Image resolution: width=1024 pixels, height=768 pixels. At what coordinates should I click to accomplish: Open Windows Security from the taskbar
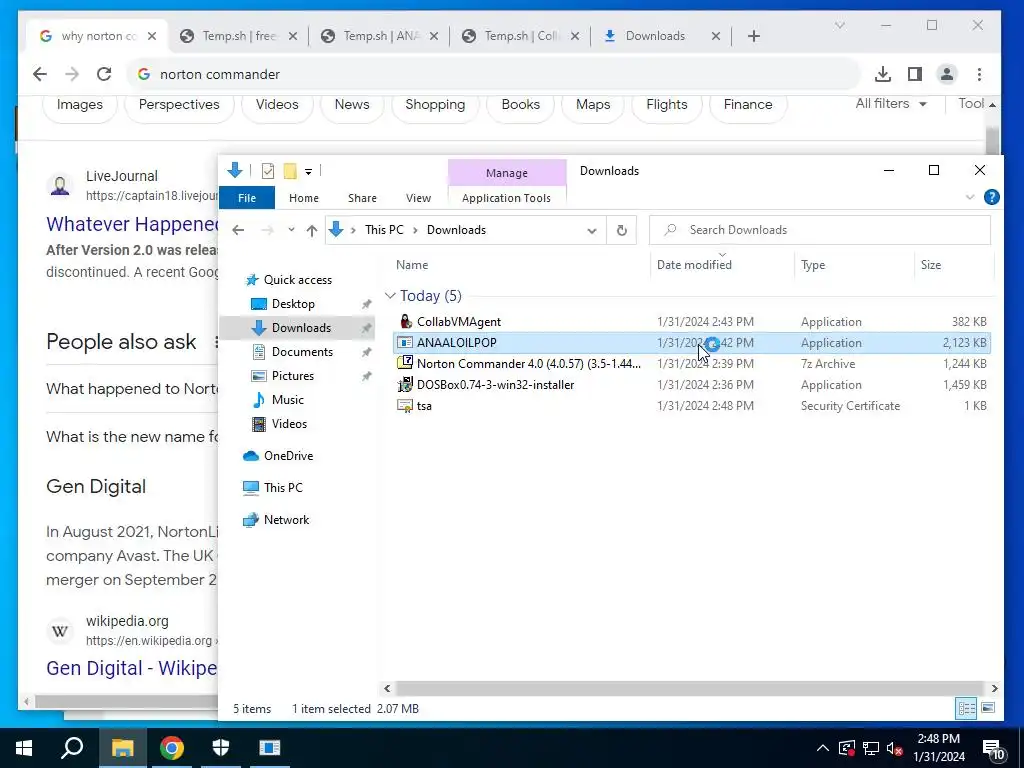click(x=221, y=748)
